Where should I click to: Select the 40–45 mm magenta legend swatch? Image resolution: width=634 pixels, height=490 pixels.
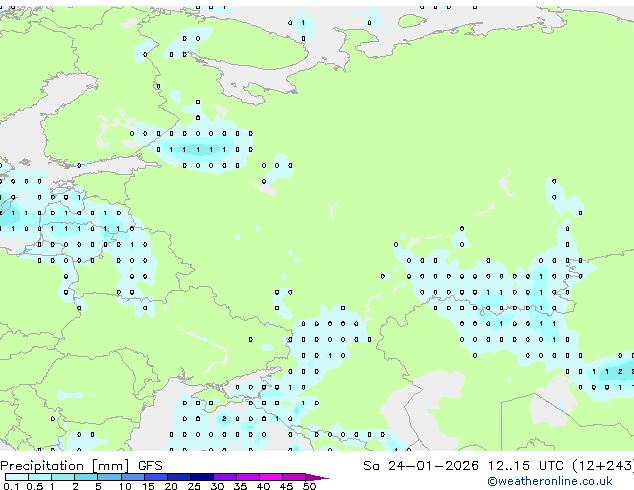[271, 477]
